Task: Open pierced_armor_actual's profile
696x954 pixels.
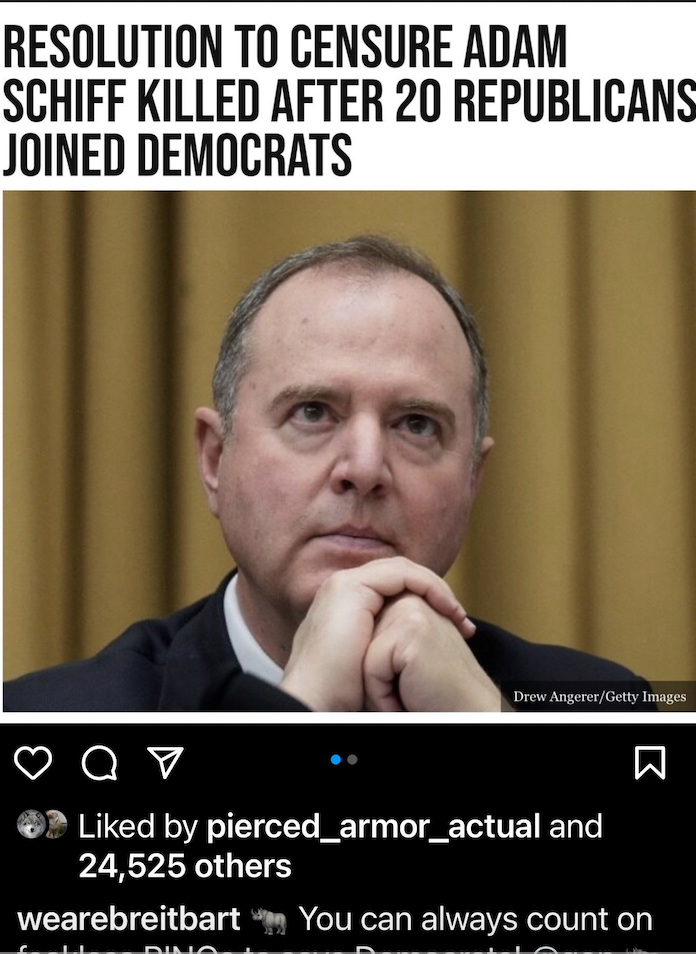Action: click(x=373, y=827)
